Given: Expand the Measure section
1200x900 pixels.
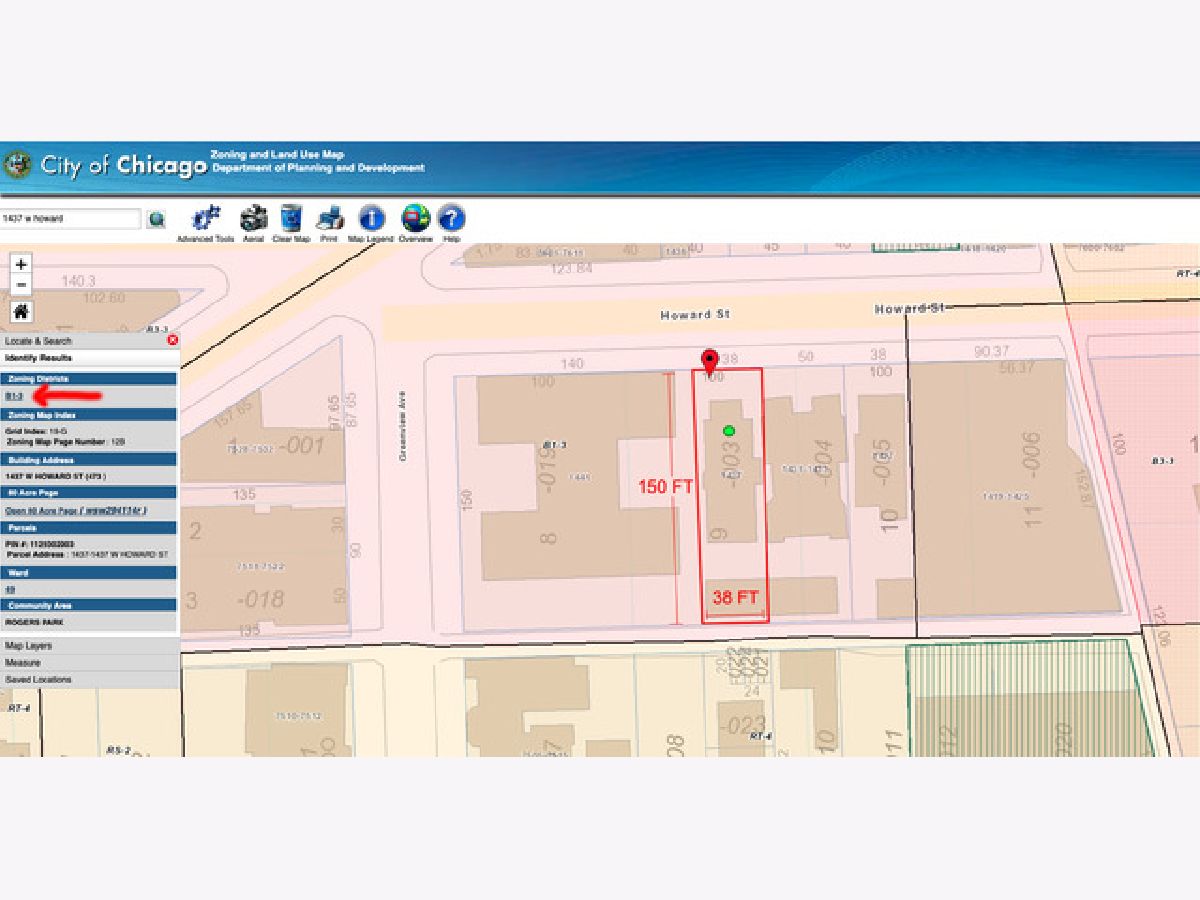Looking at the screenshot, I should [x=23, y=663].
